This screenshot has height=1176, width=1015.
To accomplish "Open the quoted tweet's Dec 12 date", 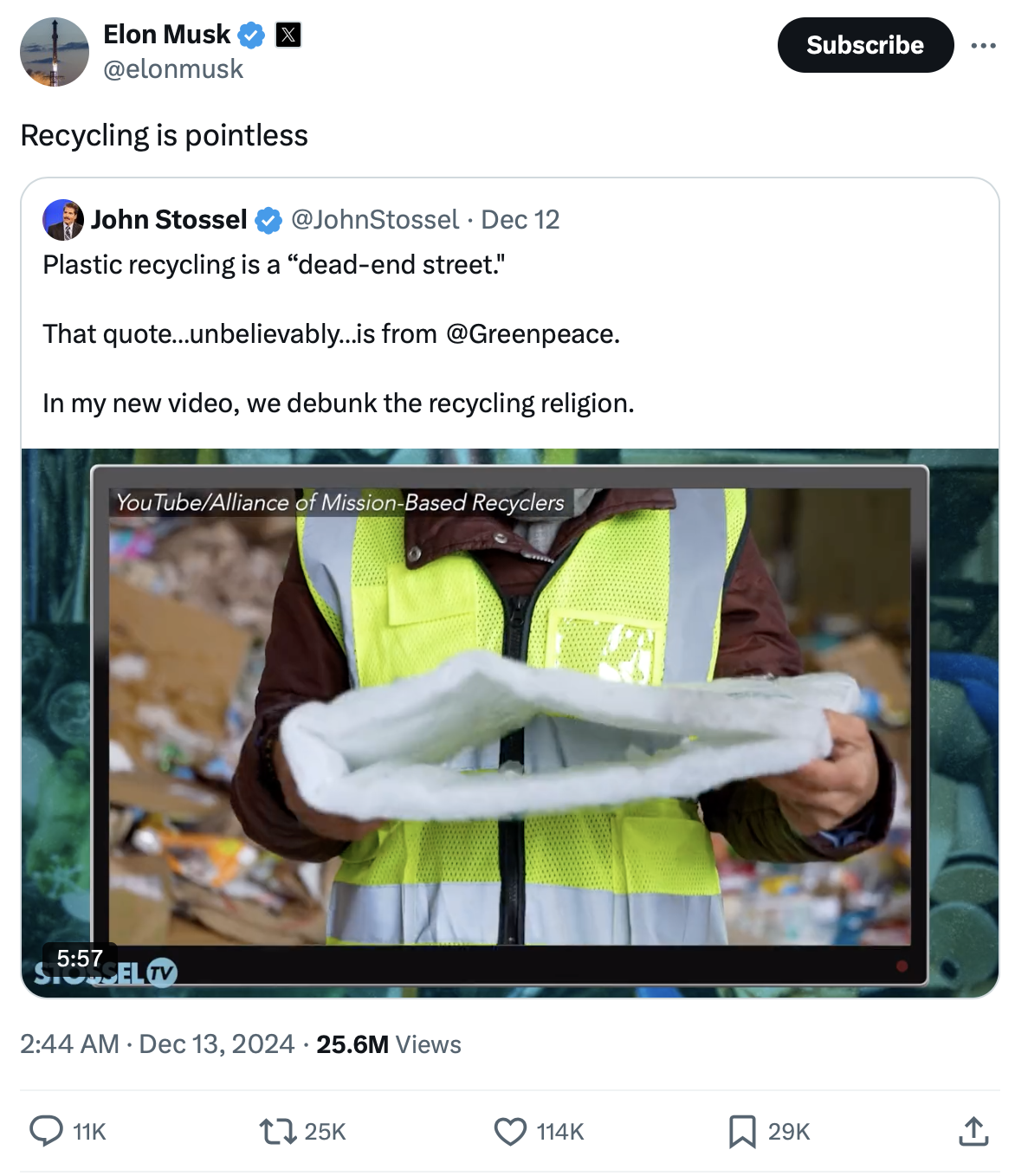I will pos(520,220).
